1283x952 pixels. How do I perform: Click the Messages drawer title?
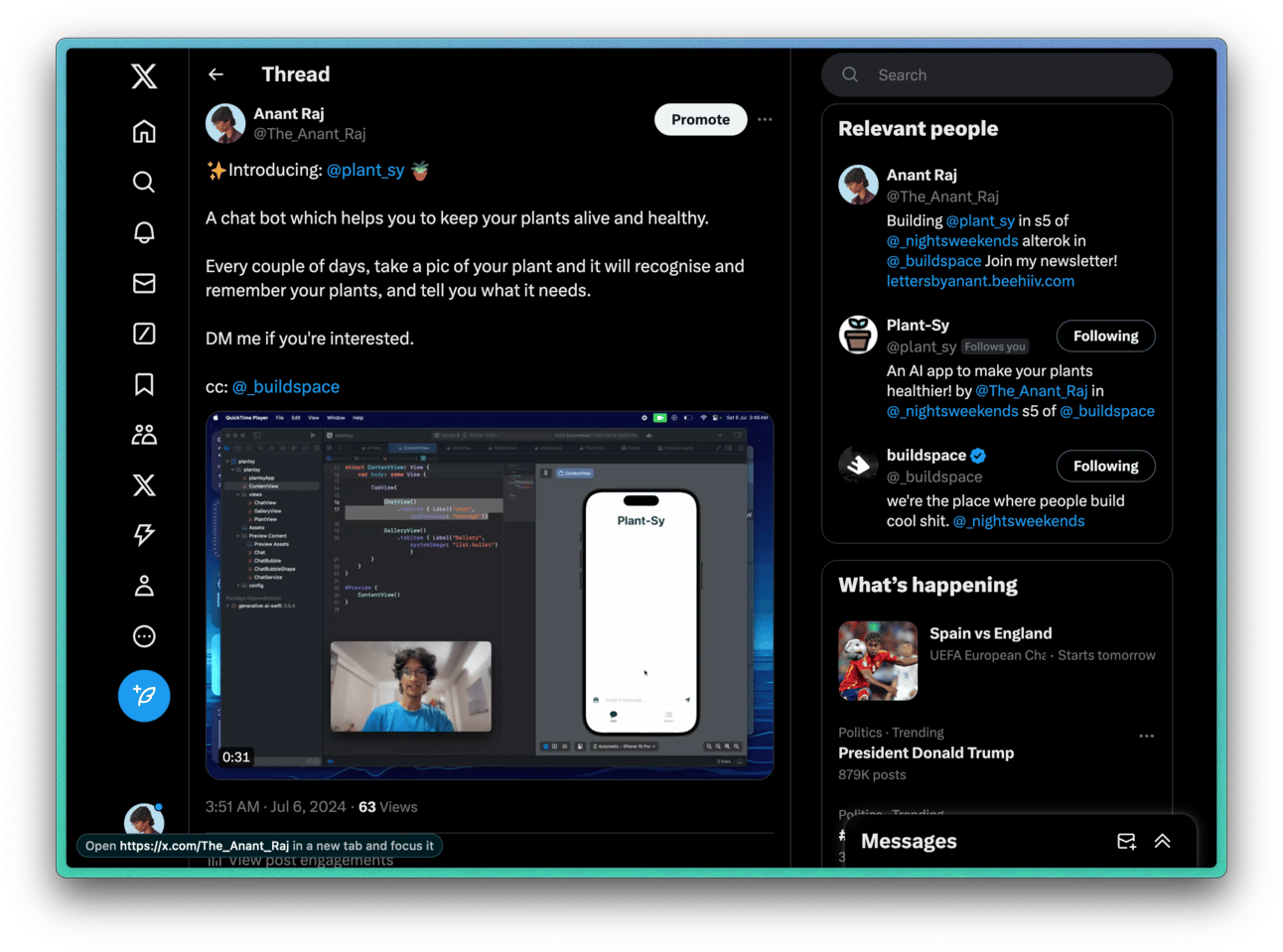(909, 841)
